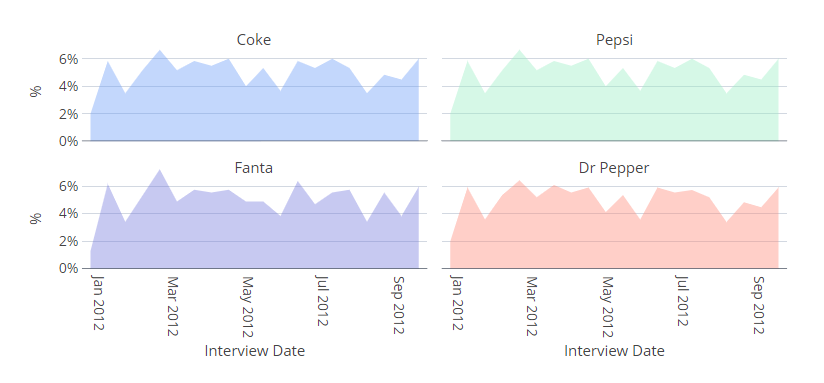The width and height of the screenshot is (824, 383).
Task: Click the % axis title beside Coke chart
Action: click(x=35, y=91)
